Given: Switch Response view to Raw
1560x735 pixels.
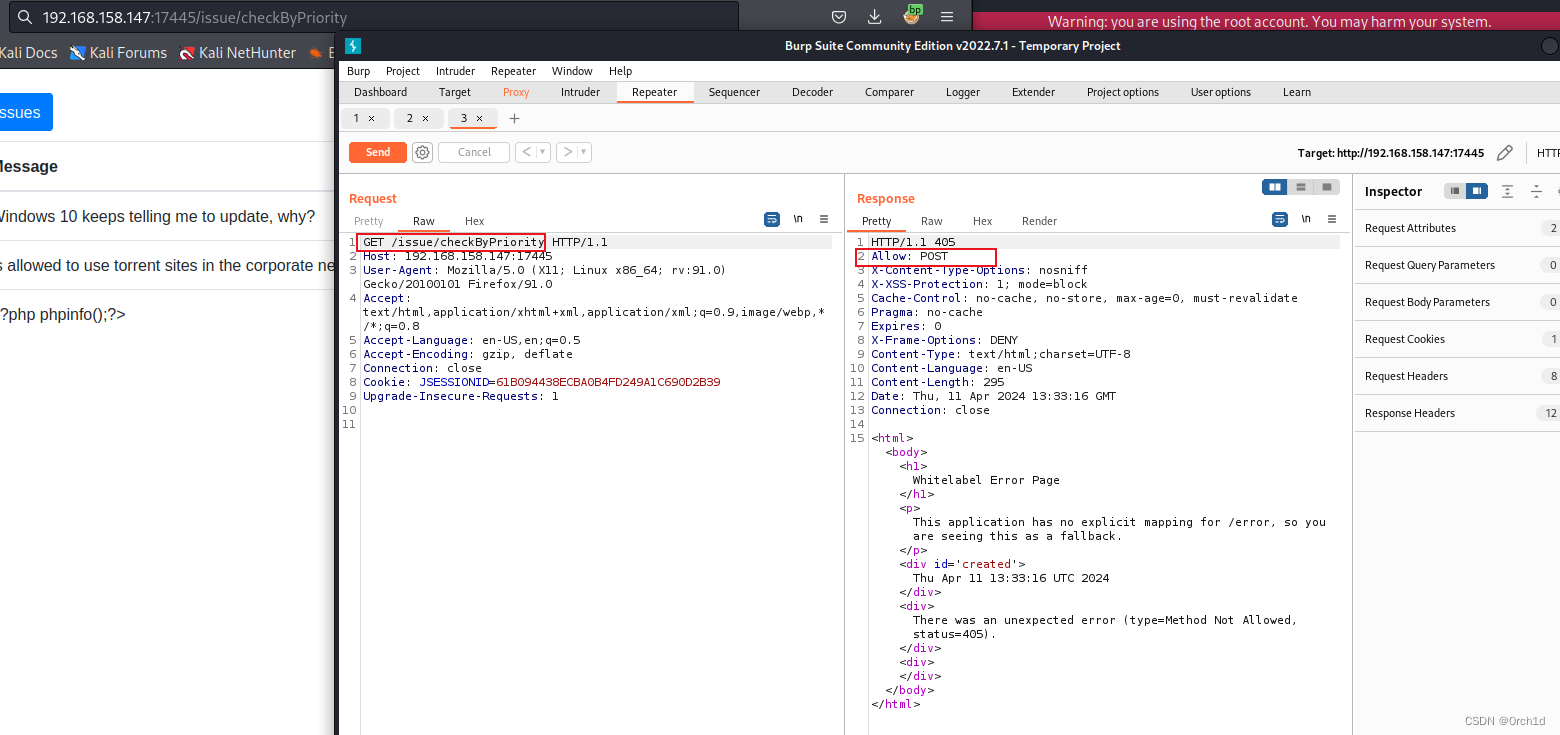Looking at the screenshot, I should (x=931, y=221).
